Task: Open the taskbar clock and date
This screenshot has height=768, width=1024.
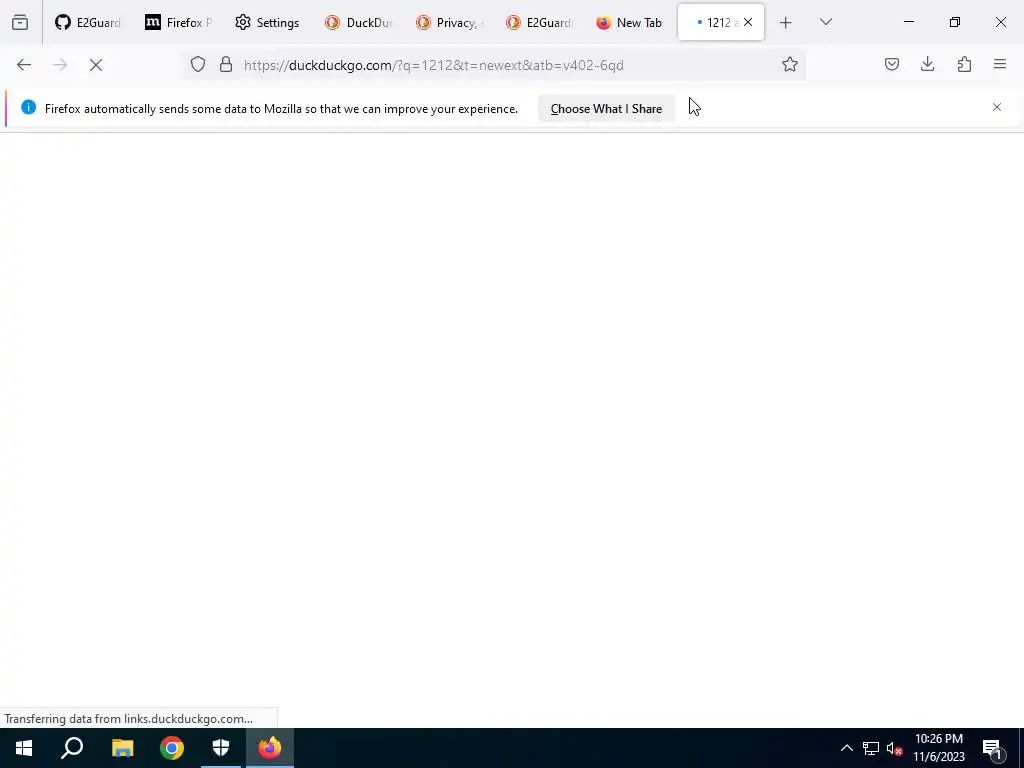Action: point(938,748)
